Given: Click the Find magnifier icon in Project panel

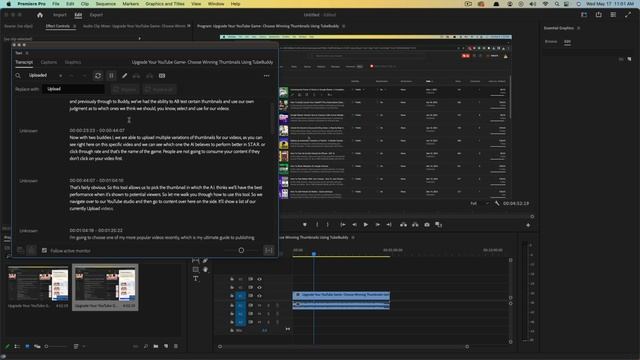Looking at the screenshot, I should coord(146,346).
